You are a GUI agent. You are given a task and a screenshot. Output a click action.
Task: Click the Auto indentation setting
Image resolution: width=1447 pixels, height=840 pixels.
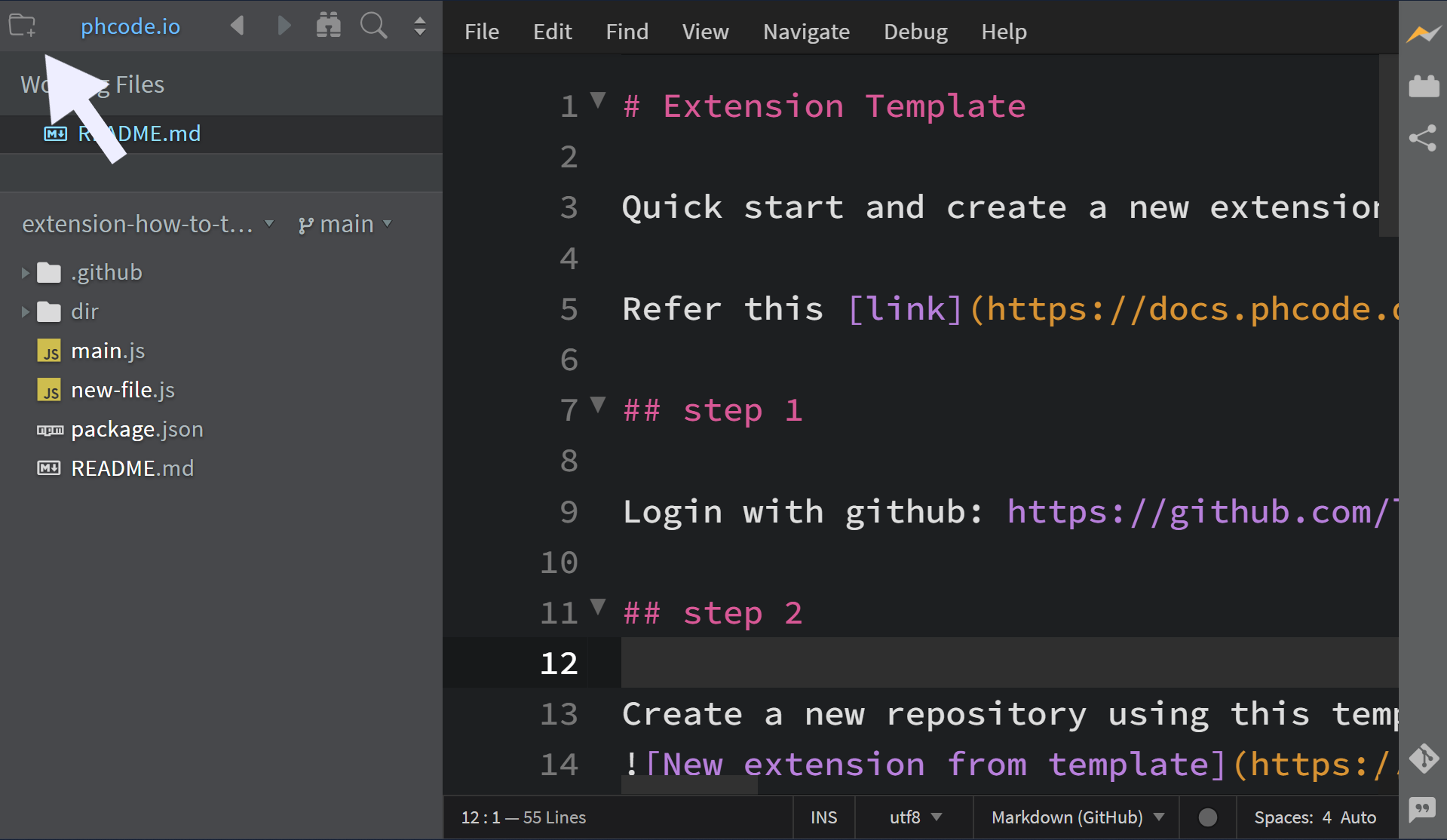point(1358,817)
